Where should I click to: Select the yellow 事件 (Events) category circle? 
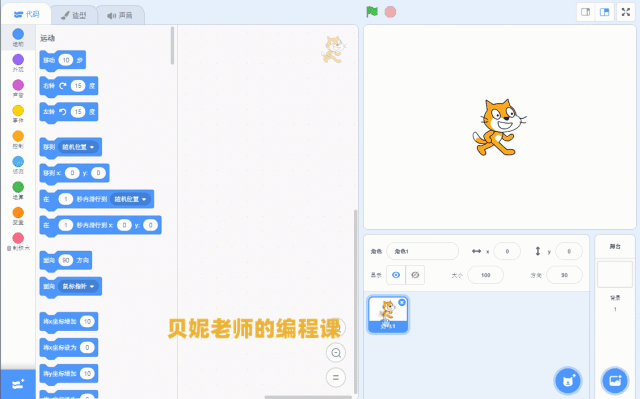click(x=18, y=111)
